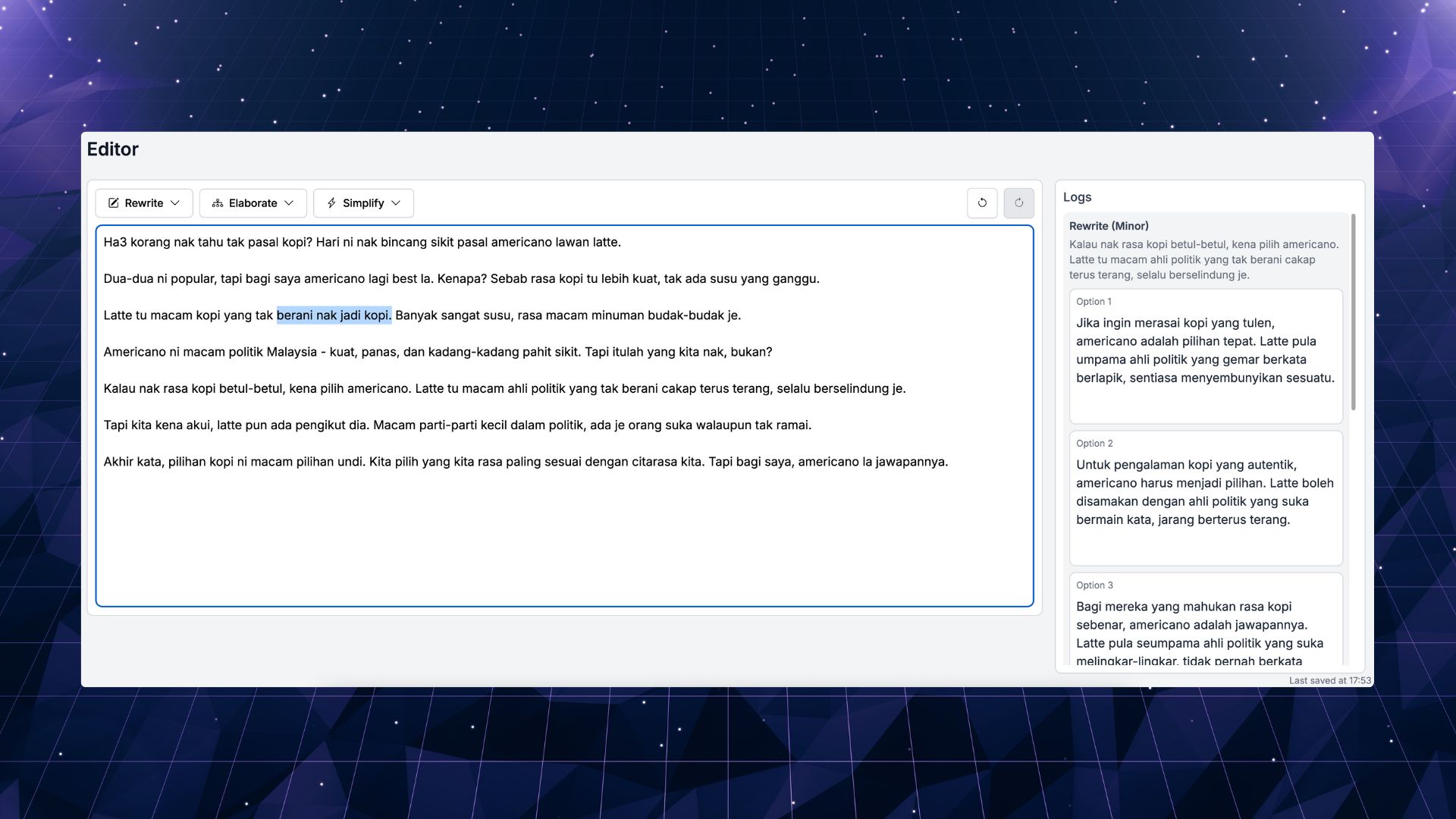Click the undo arrow button
This screenshot has height=819, width=1456.
click(x=982, y=203)
